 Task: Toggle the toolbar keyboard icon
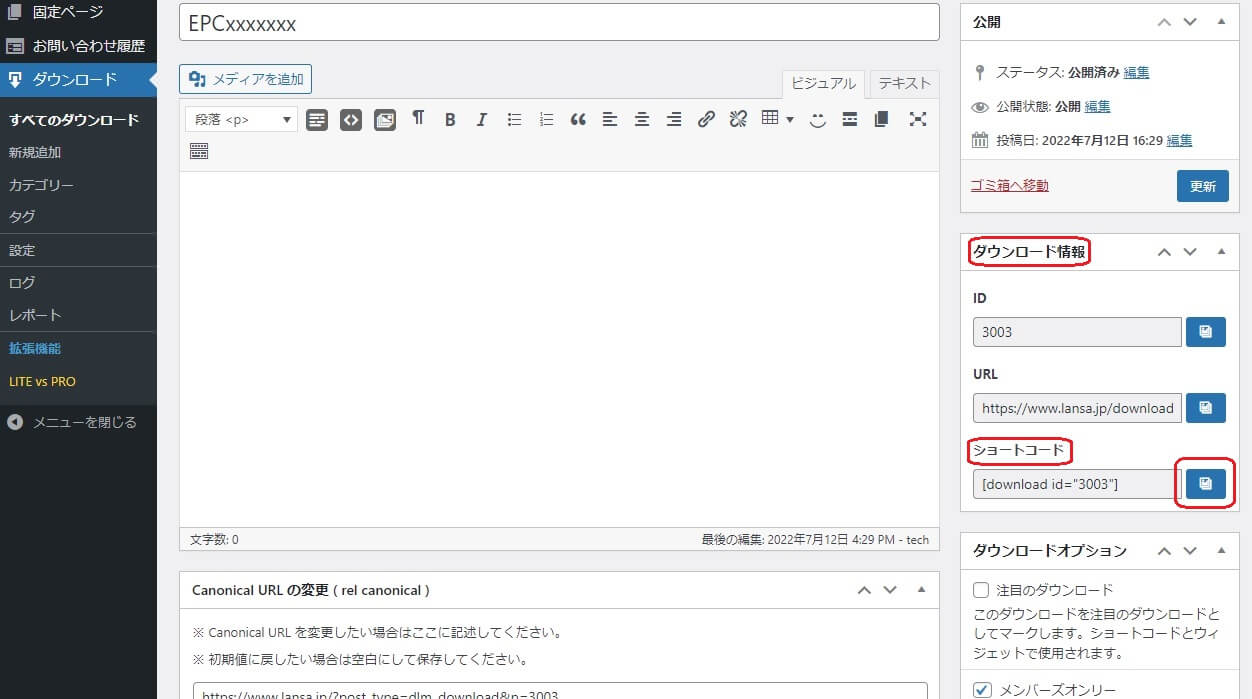coord(199,151)
